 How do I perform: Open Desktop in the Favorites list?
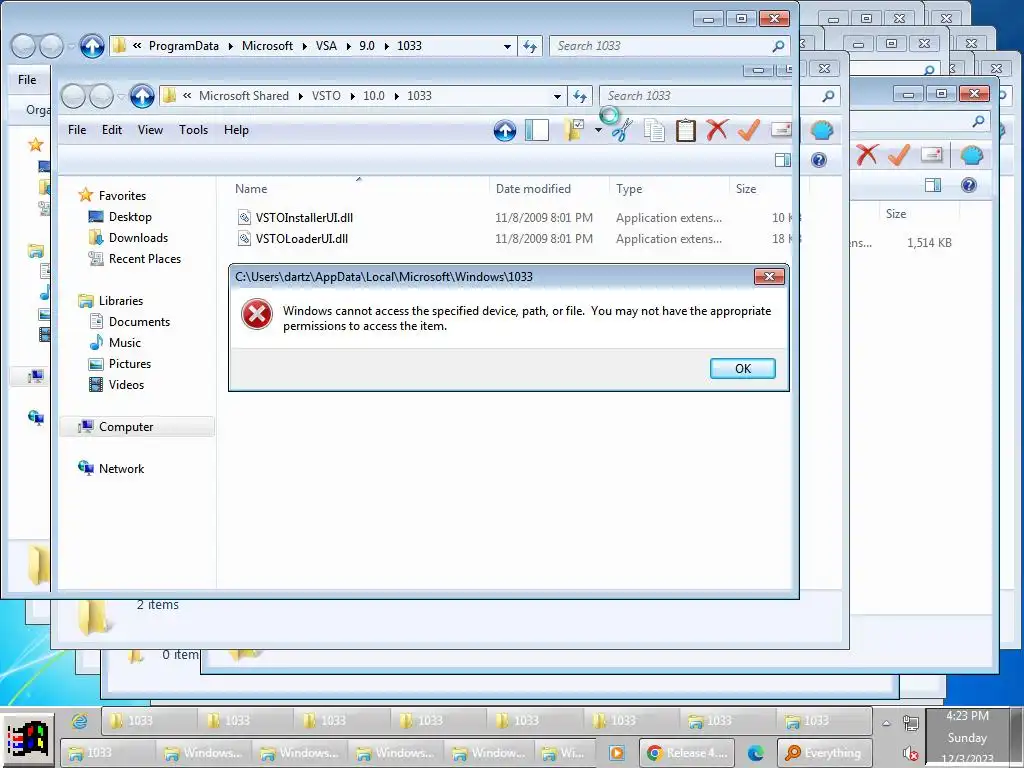point(130,217)
